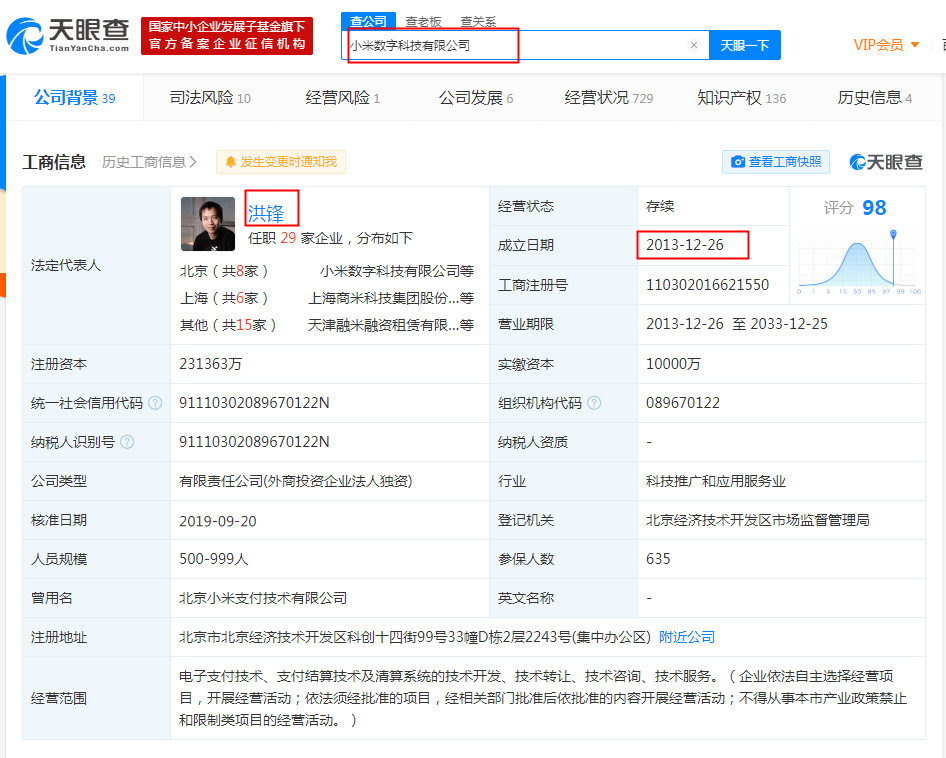Click the 附近公司 link
This screenshot has height=758, width=946.
point(687,637)
